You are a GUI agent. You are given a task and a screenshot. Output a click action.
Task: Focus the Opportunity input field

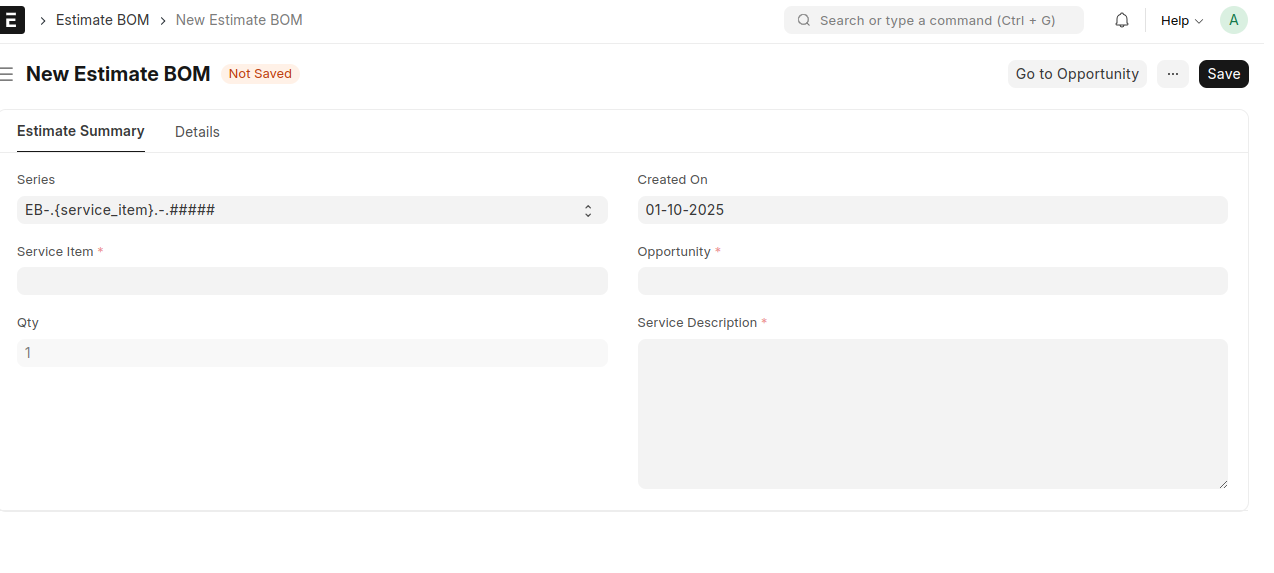point(932,281)
